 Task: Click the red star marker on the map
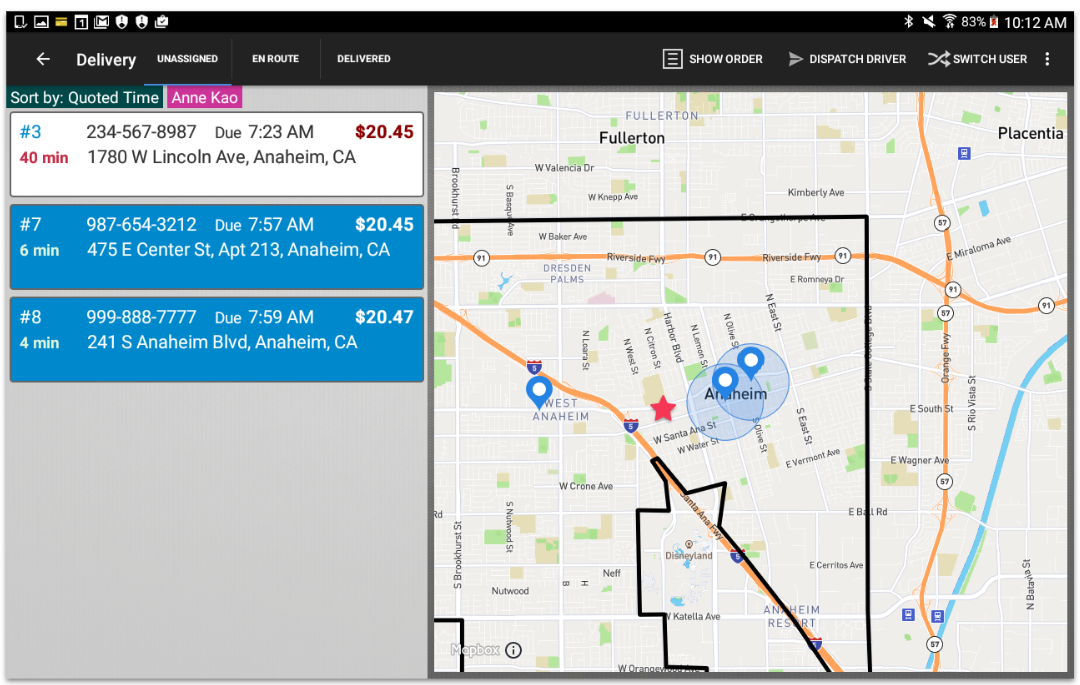point(663,408)
